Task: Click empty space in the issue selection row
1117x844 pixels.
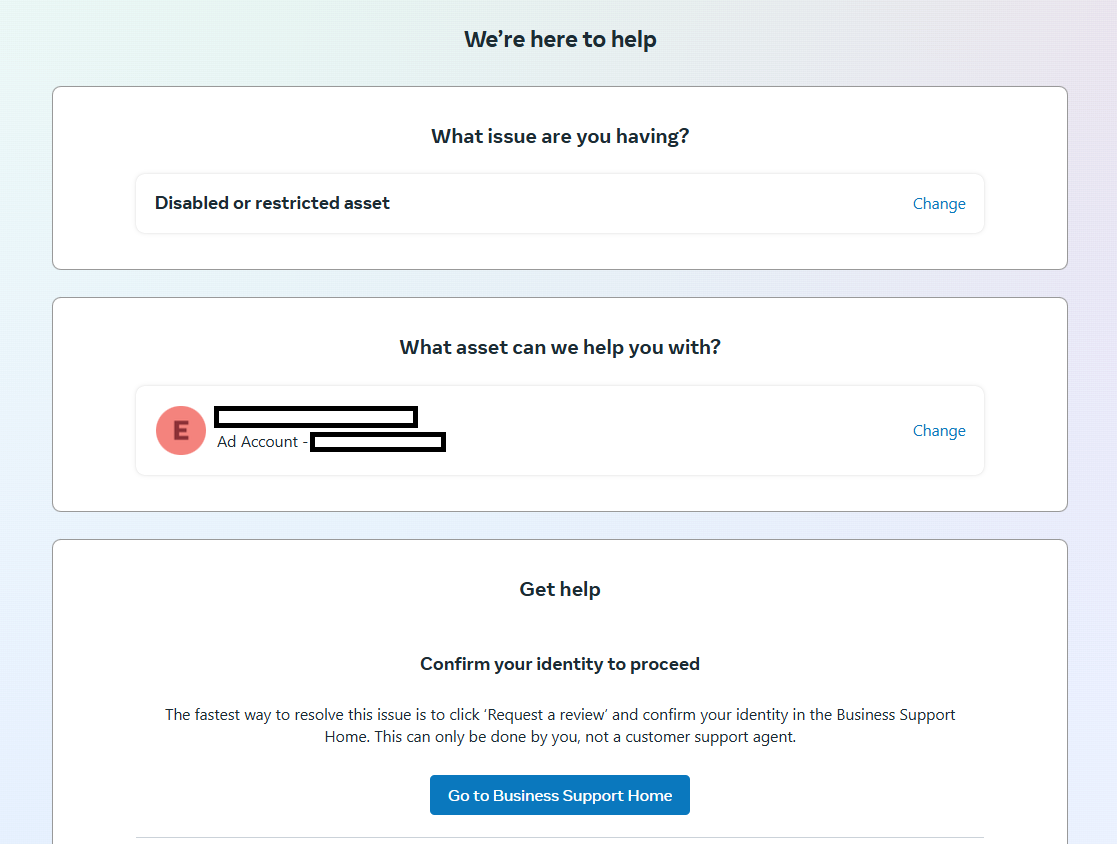Action: (x=641, y=203)
